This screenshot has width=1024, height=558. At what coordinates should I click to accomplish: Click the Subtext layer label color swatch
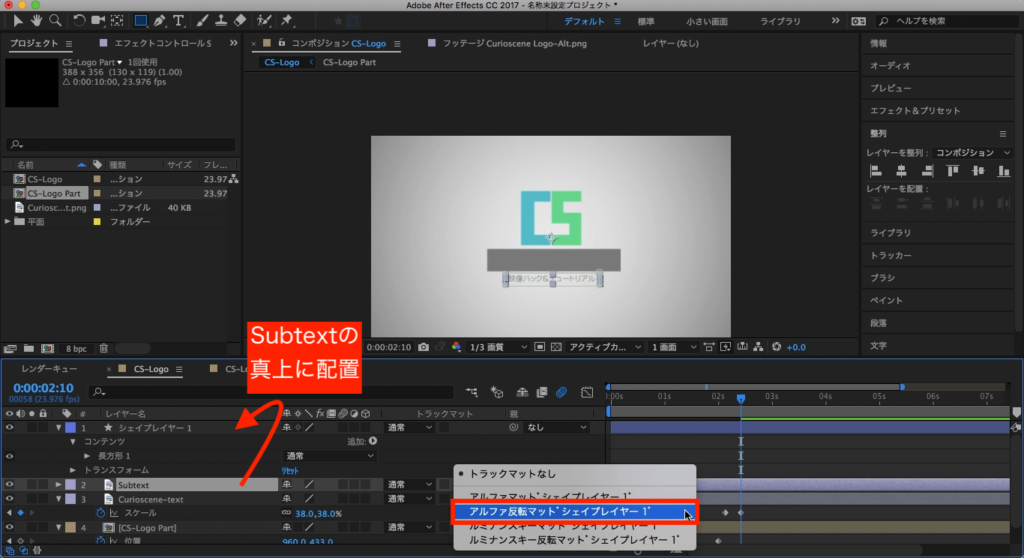[70, 484]
